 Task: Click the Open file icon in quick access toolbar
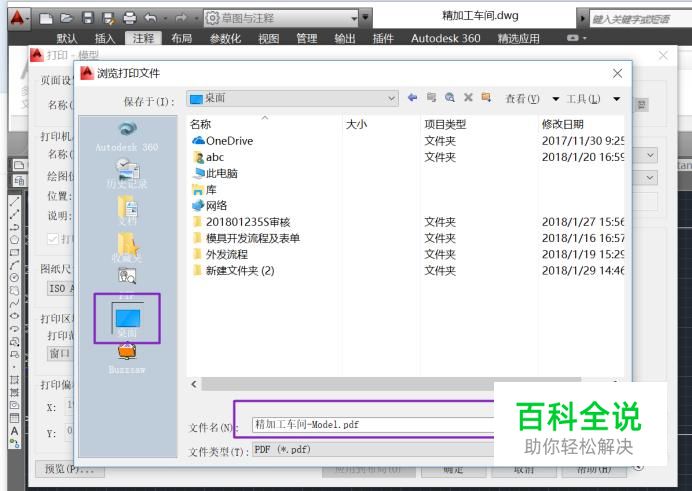(x=66, y=19)
